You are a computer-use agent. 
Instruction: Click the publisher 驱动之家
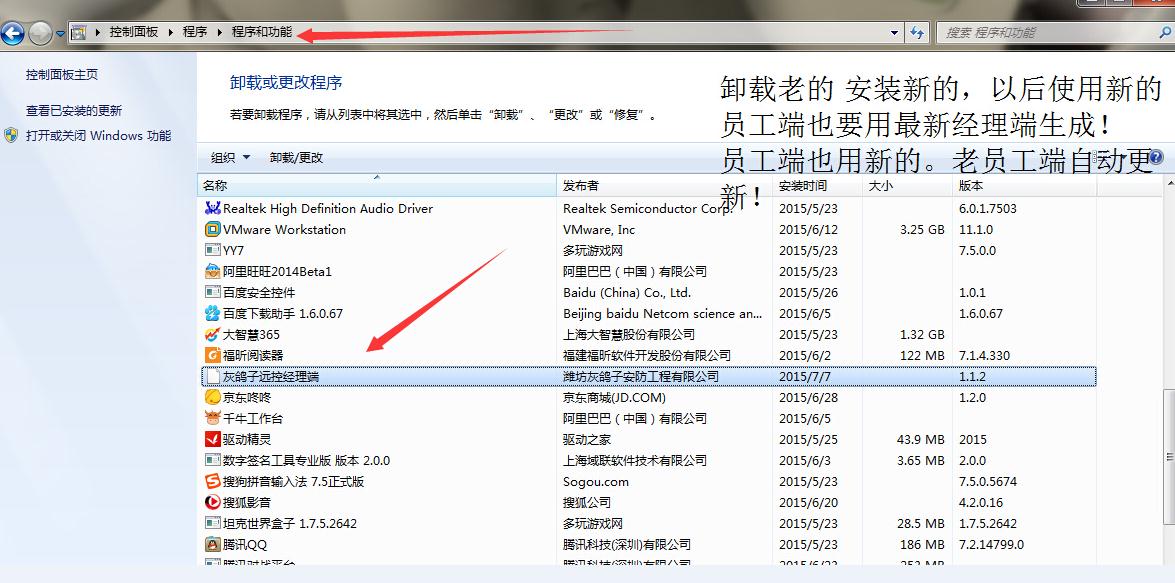coord(587,439)
